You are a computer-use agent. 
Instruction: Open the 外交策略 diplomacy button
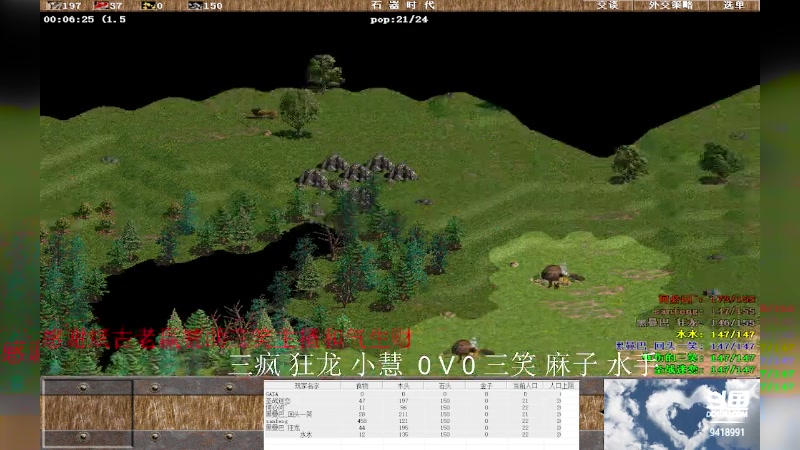(x=671, y=5)
